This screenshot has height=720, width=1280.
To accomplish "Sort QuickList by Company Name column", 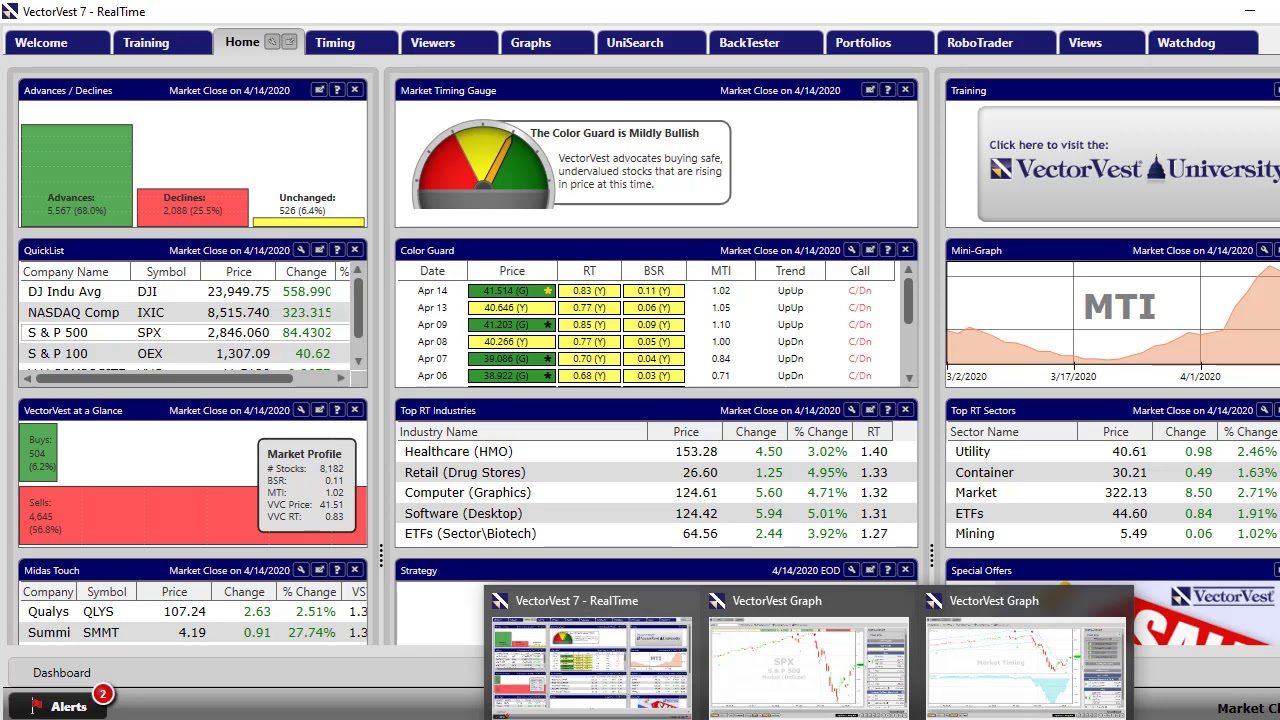I will [76, 271].
